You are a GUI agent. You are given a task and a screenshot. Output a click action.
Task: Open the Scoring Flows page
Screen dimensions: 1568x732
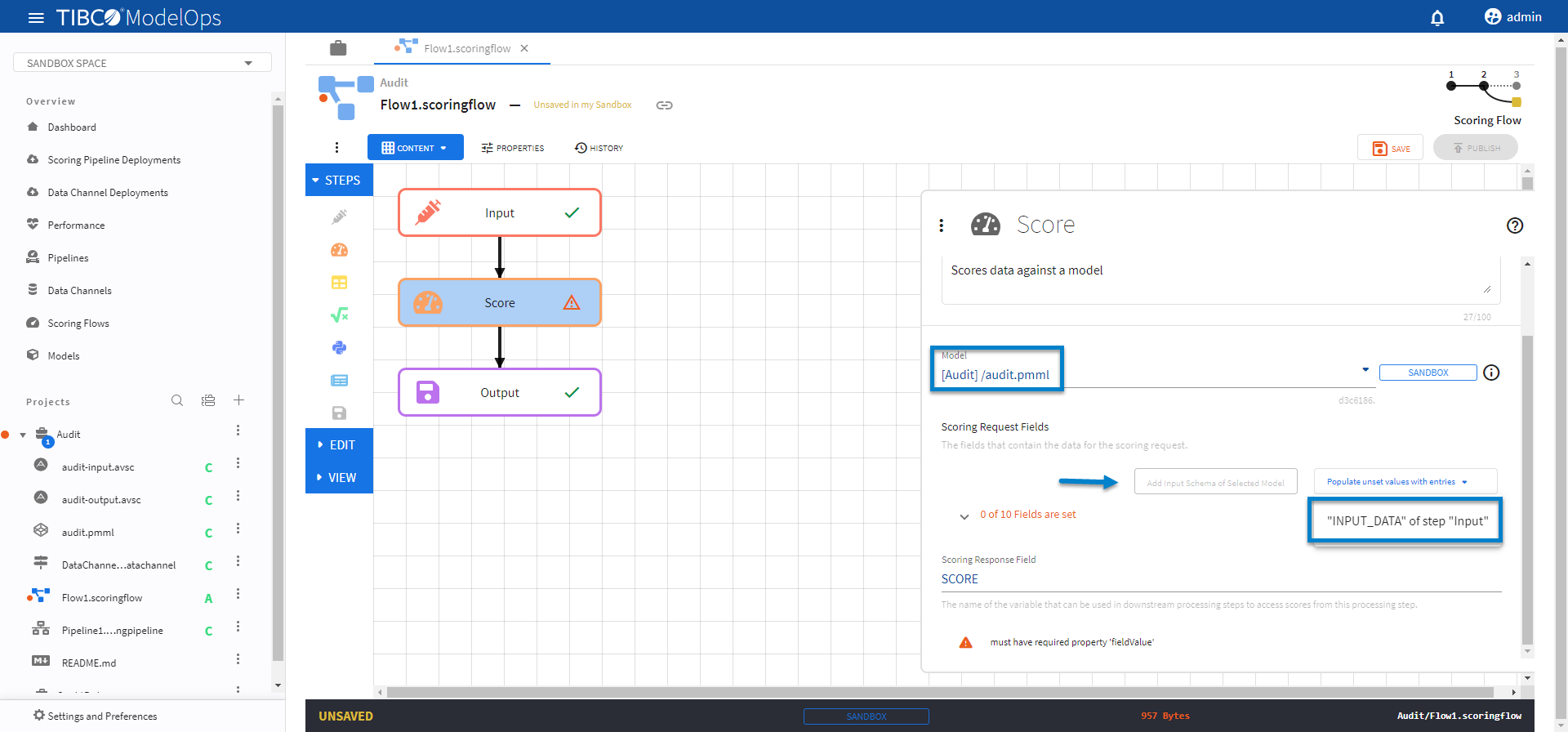(x=78, y=324)
